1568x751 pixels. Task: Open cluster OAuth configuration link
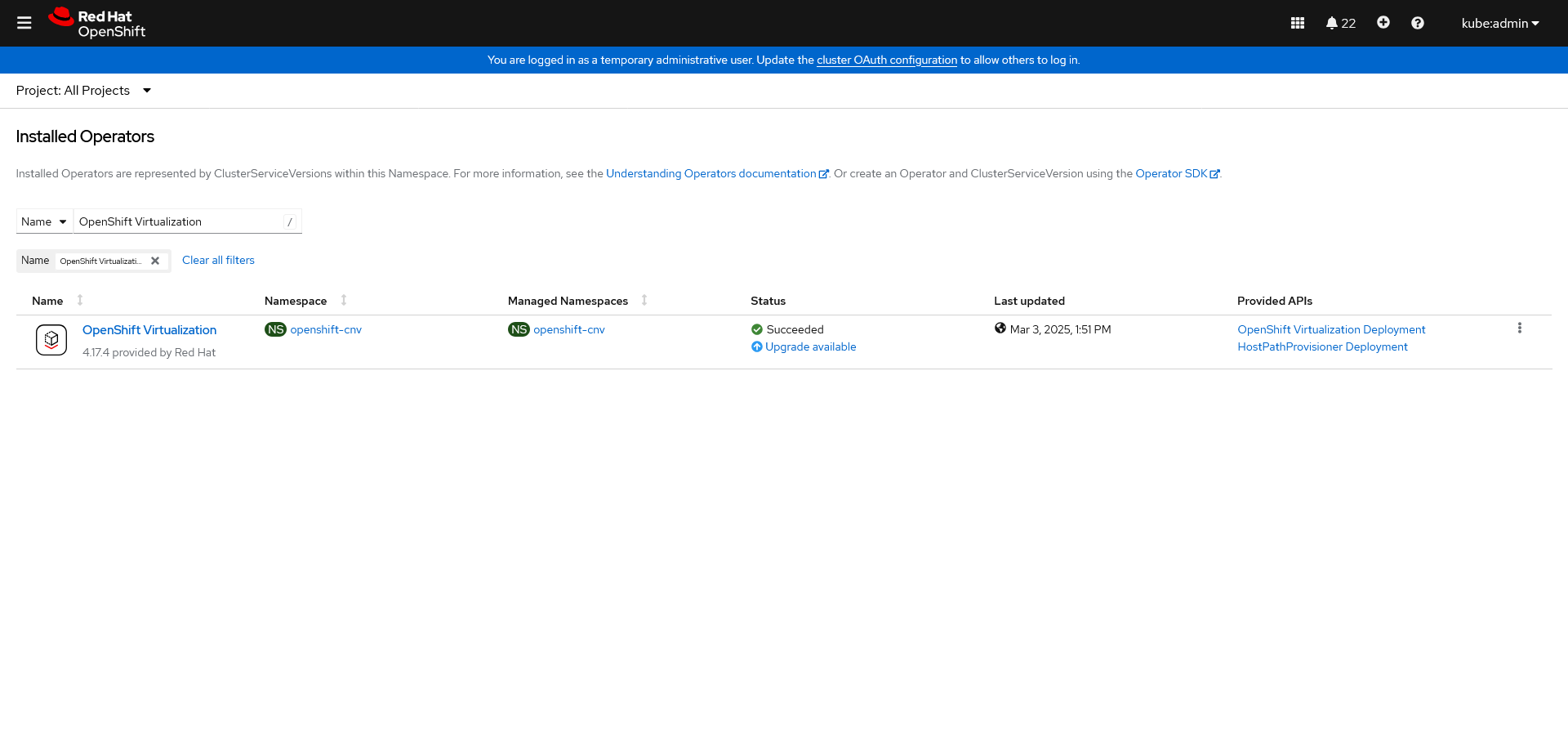(x=887, y=60)
